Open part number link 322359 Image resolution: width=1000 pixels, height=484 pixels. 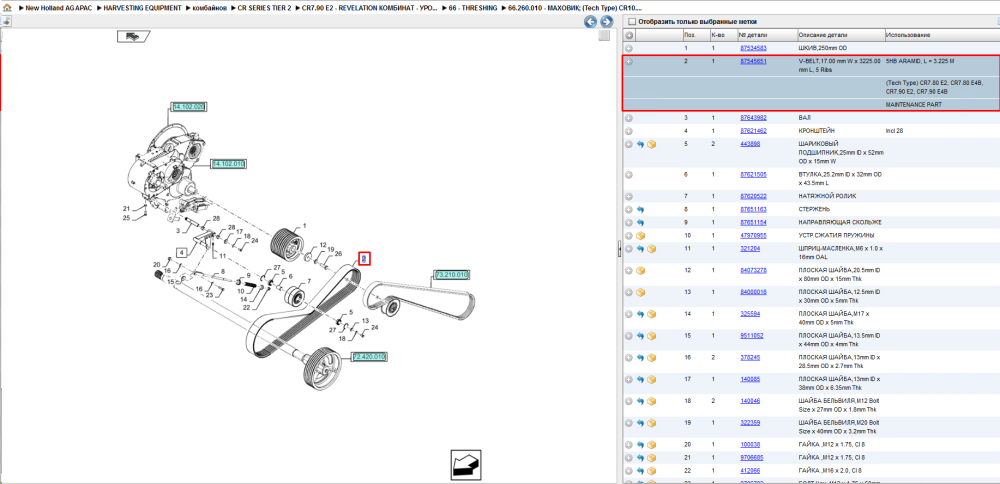point(750,422)
